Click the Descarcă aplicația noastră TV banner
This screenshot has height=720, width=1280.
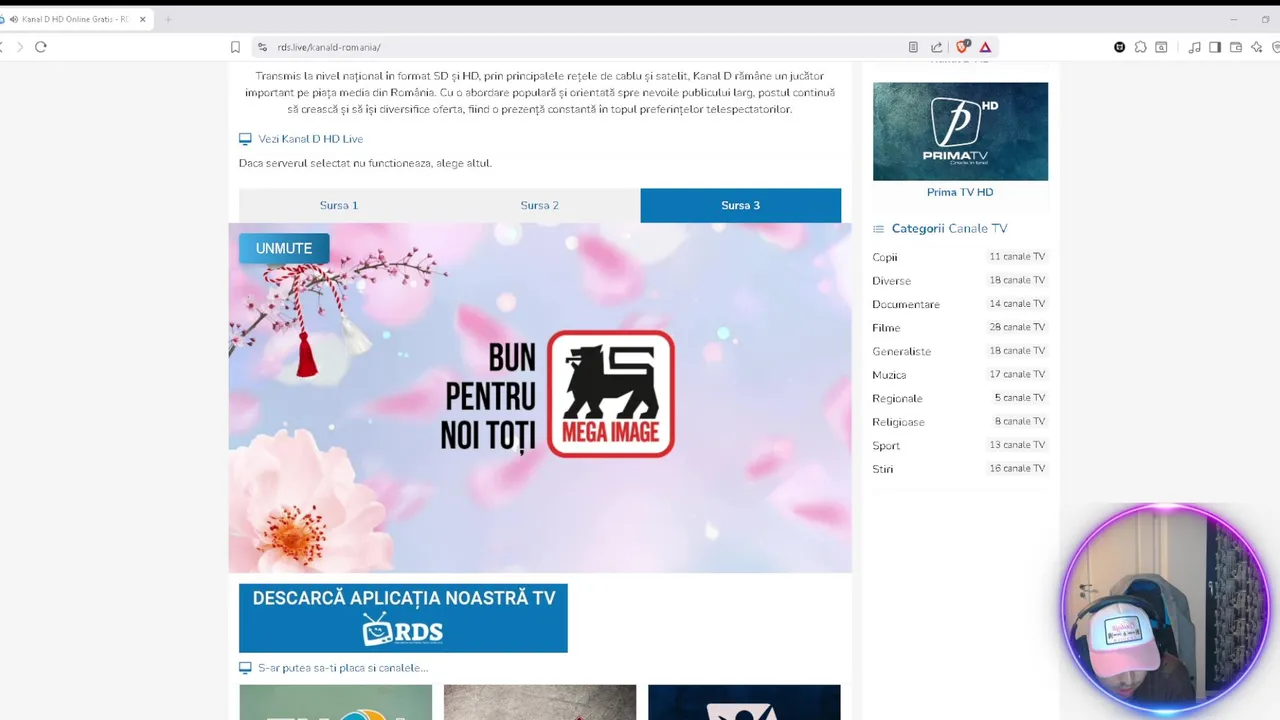(x=403, y=618)
